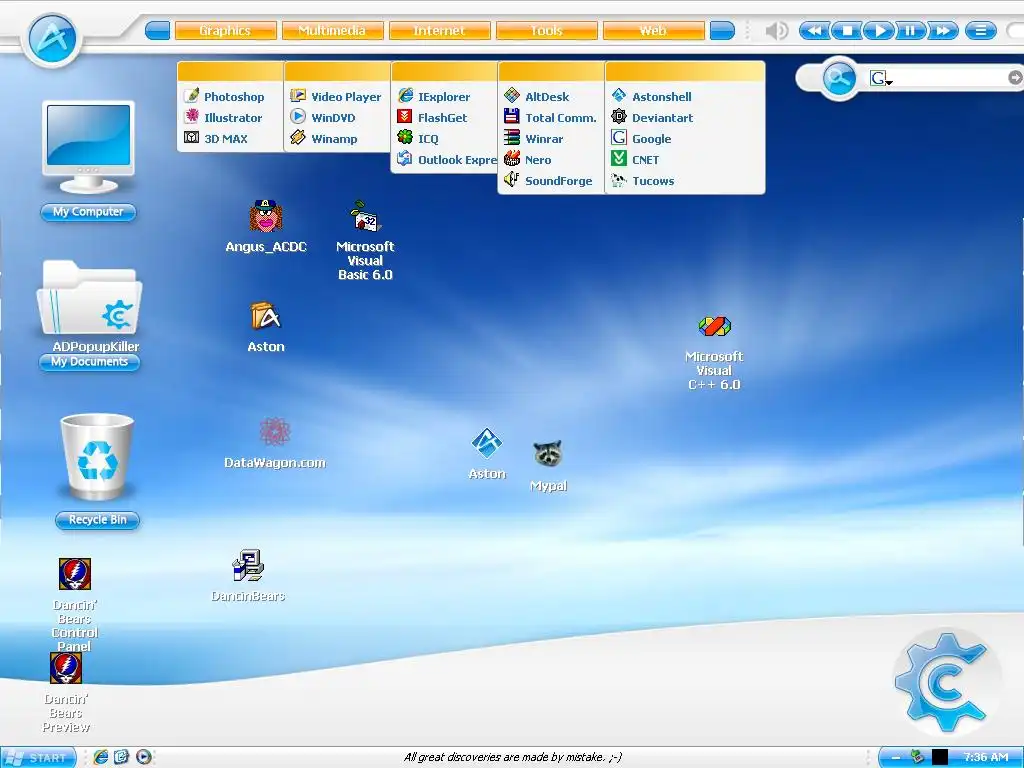This screenshot has height=768, width=1024.
Task: Open the START menu
Action: pos(38,758)
